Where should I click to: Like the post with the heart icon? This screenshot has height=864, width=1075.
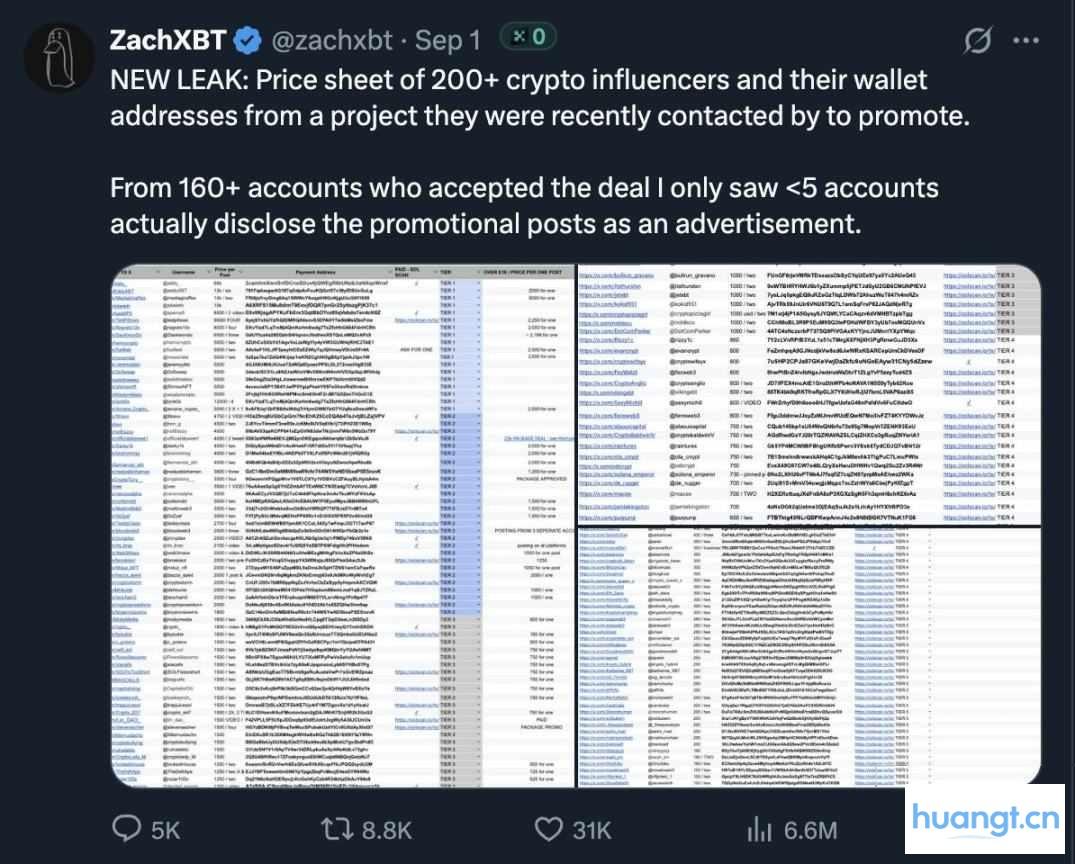(x=549, y=829)
